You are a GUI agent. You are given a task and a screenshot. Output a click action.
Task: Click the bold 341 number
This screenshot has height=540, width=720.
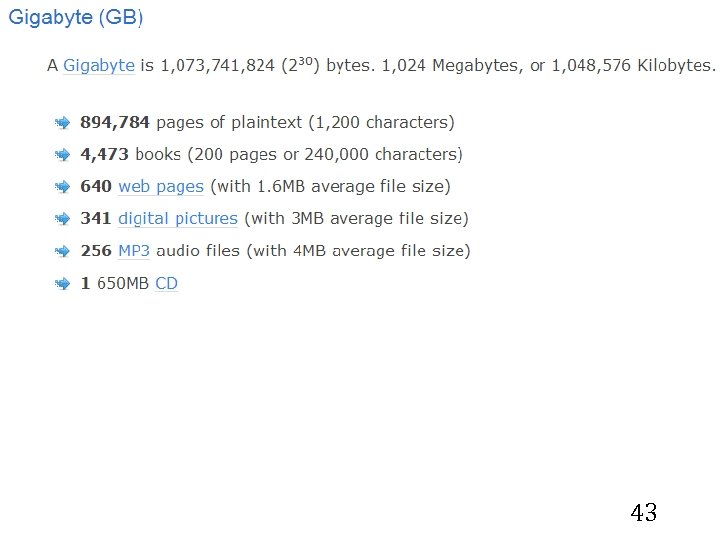click(95, 219)
